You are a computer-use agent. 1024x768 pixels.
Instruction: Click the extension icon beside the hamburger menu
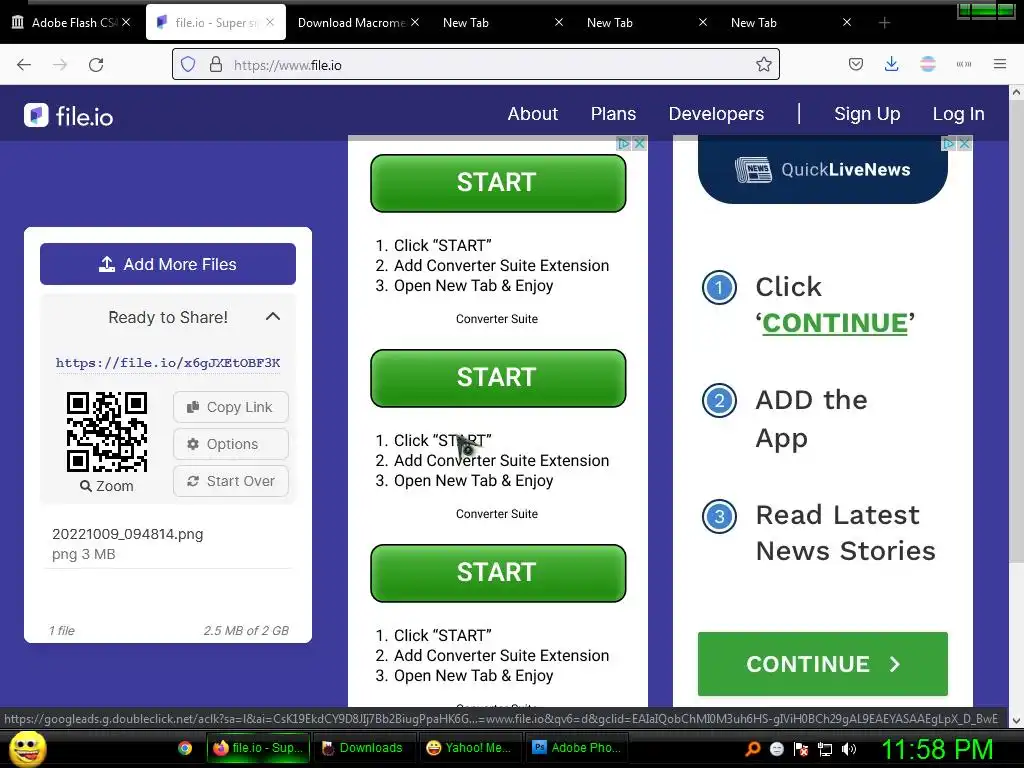pyautogui.click(x=964, y=64)
